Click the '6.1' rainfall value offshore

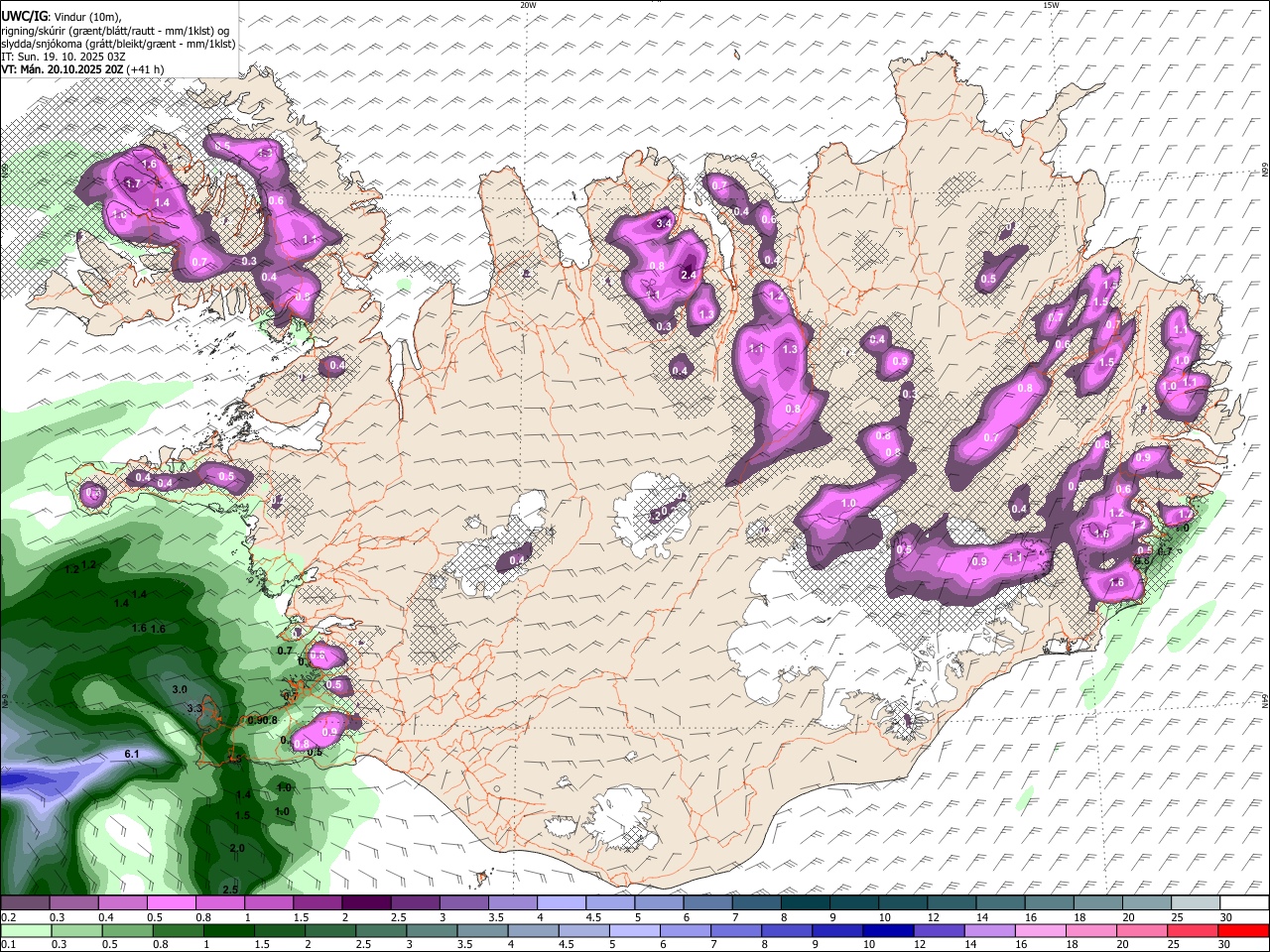pyautogui.click(x=132, y=755)
